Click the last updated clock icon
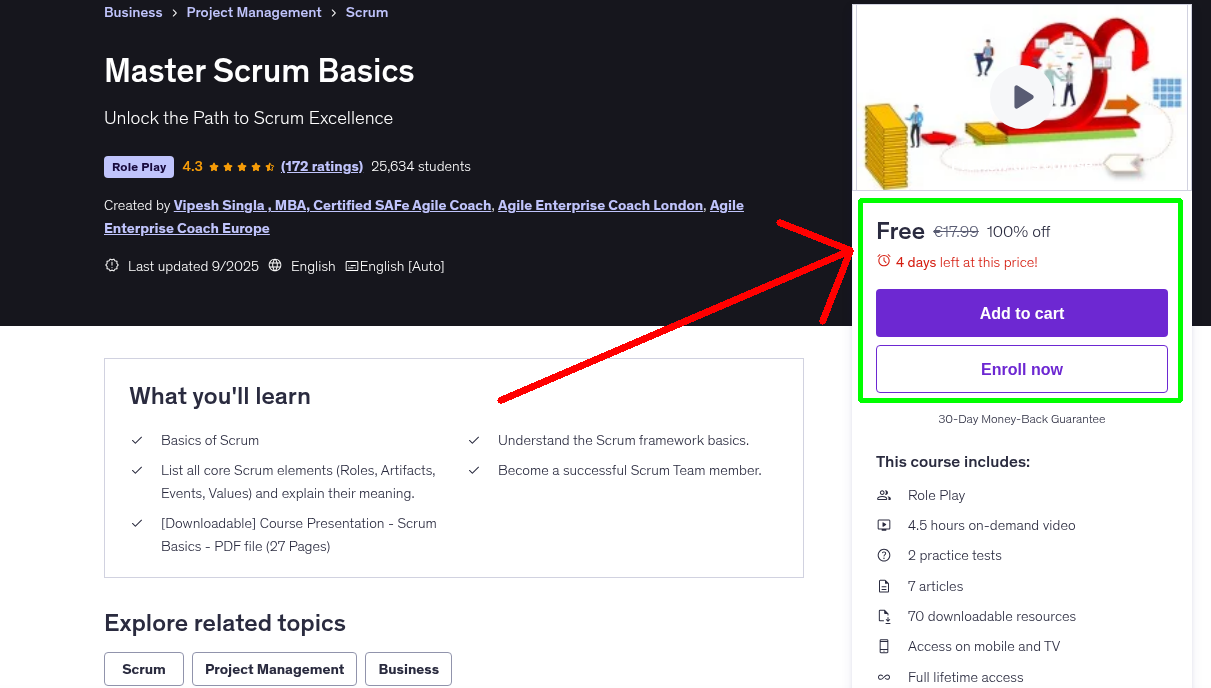Image resolution: width=1211 pixels, height=688 pixels. coord(111,266)
